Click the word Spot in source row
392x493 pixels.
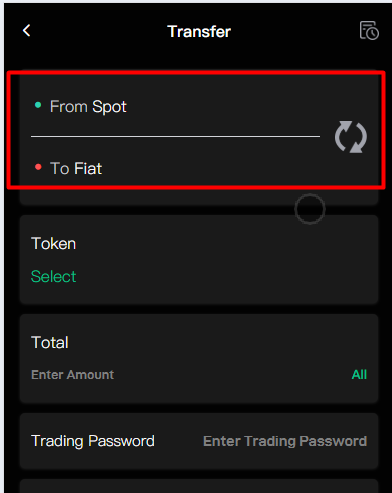coord(109,107)
